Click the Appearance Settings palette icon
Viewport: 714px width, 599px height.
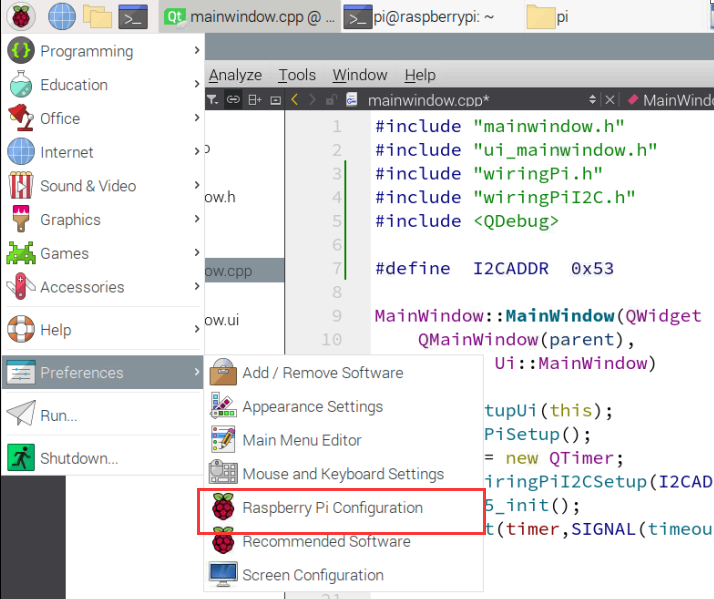(223, 405)
